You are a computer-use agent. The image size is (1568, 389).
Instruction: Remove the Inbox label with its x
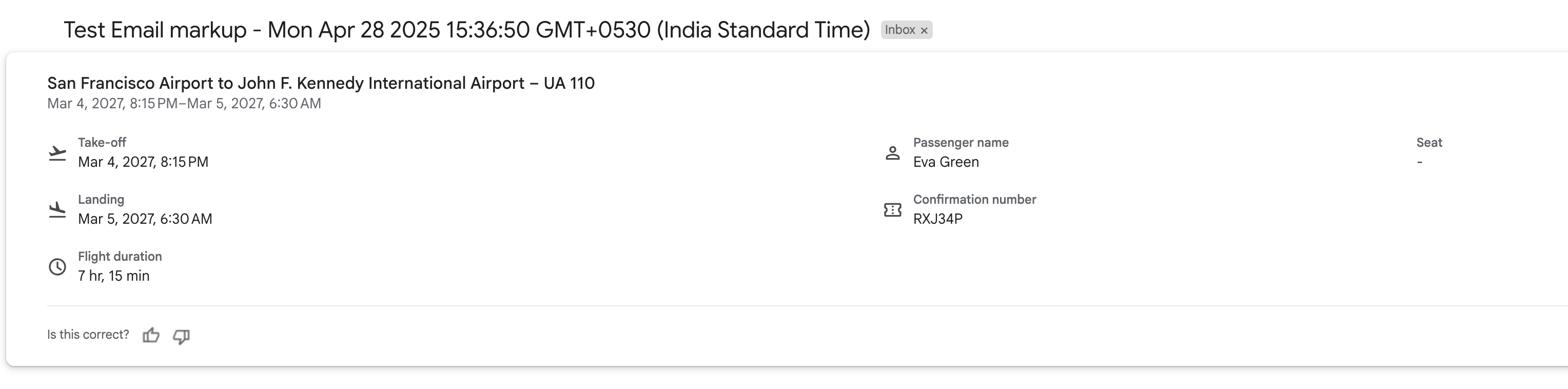tap(924, 30)
